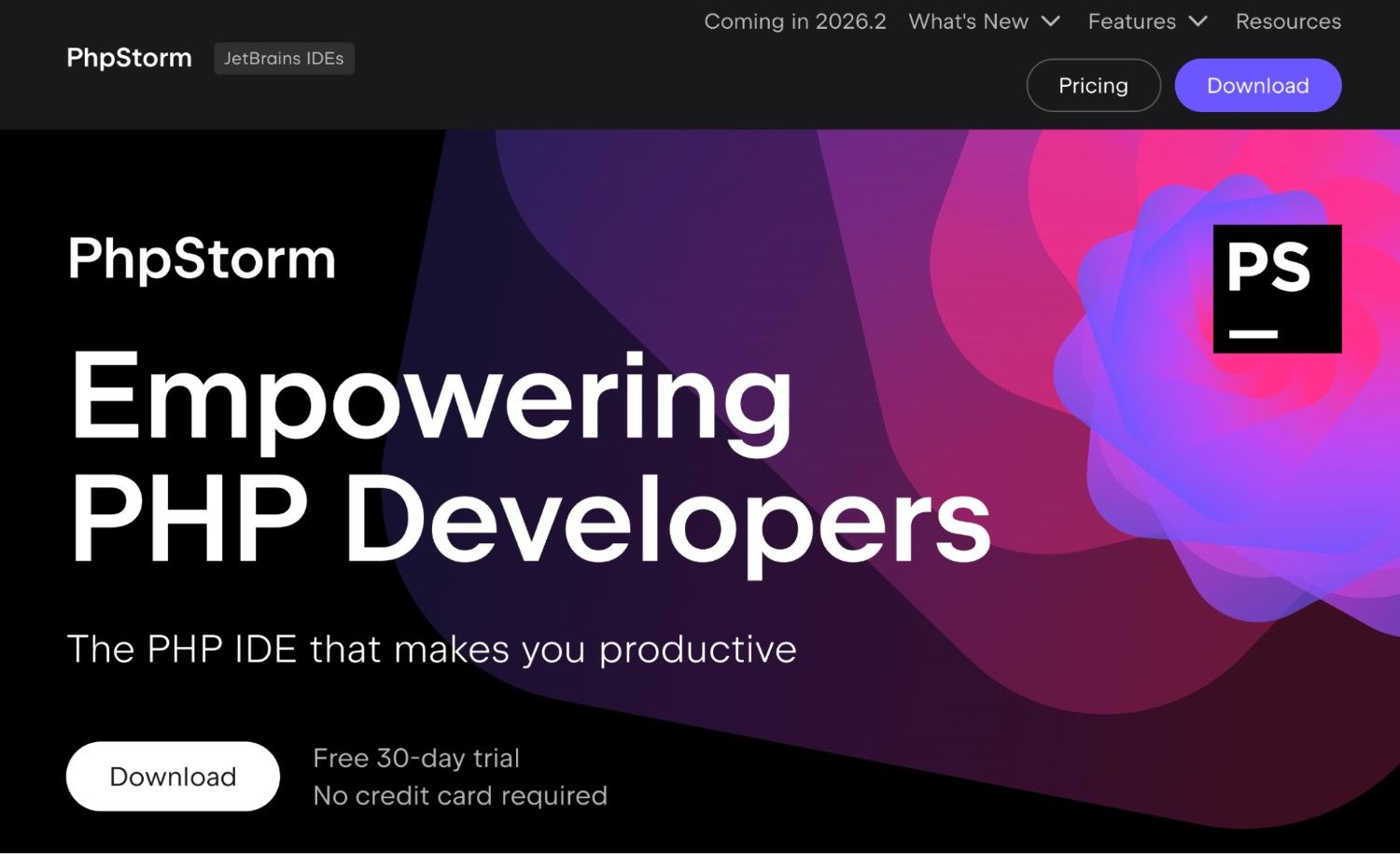Click the text 'The PHP IDE that makes you productive'
Image resolution: width=1400 pixels, height=854 pixels.
[x=432, y=649]
